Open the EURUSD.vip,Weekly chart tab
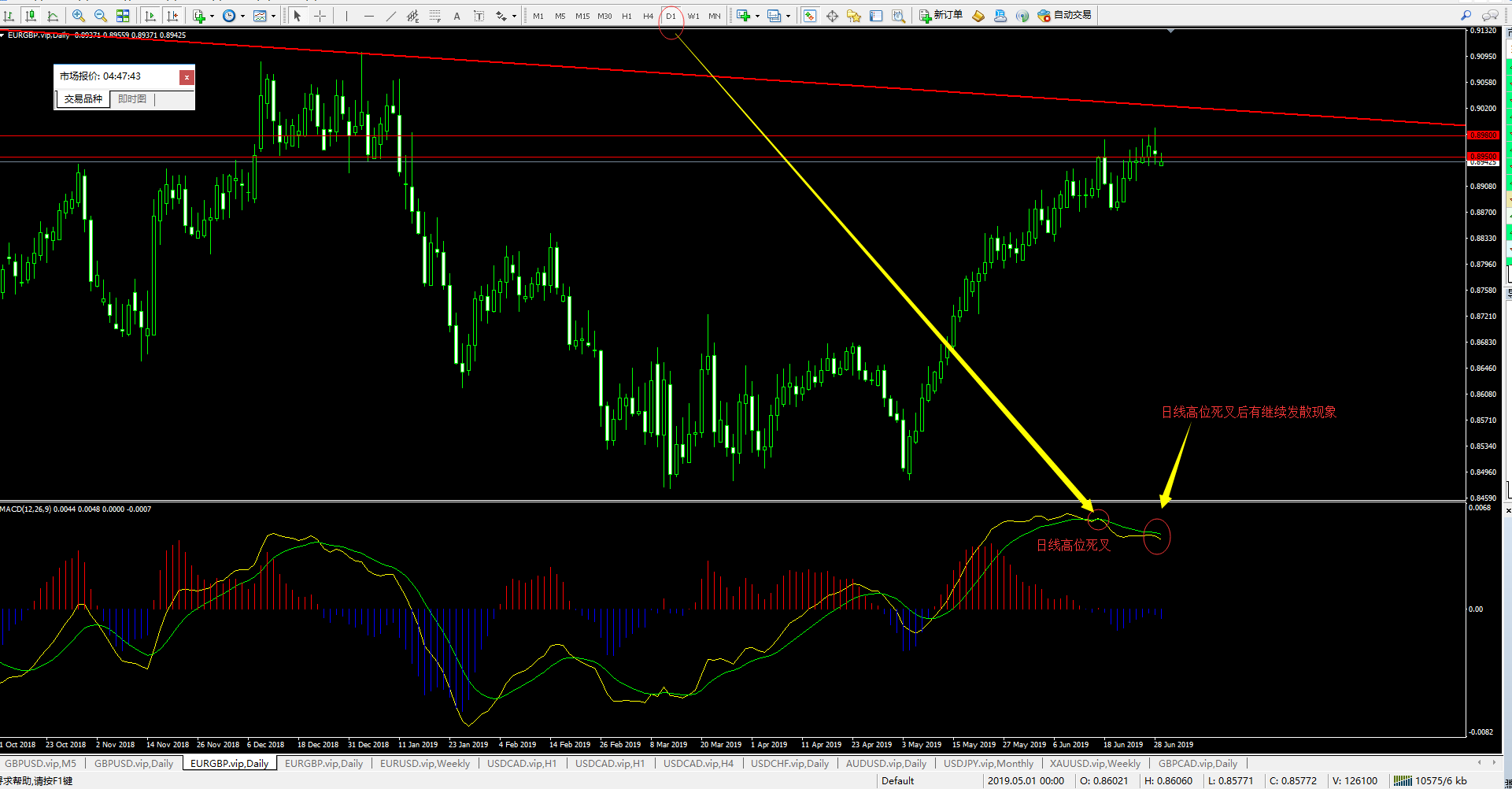 click(x=425, y=763)
